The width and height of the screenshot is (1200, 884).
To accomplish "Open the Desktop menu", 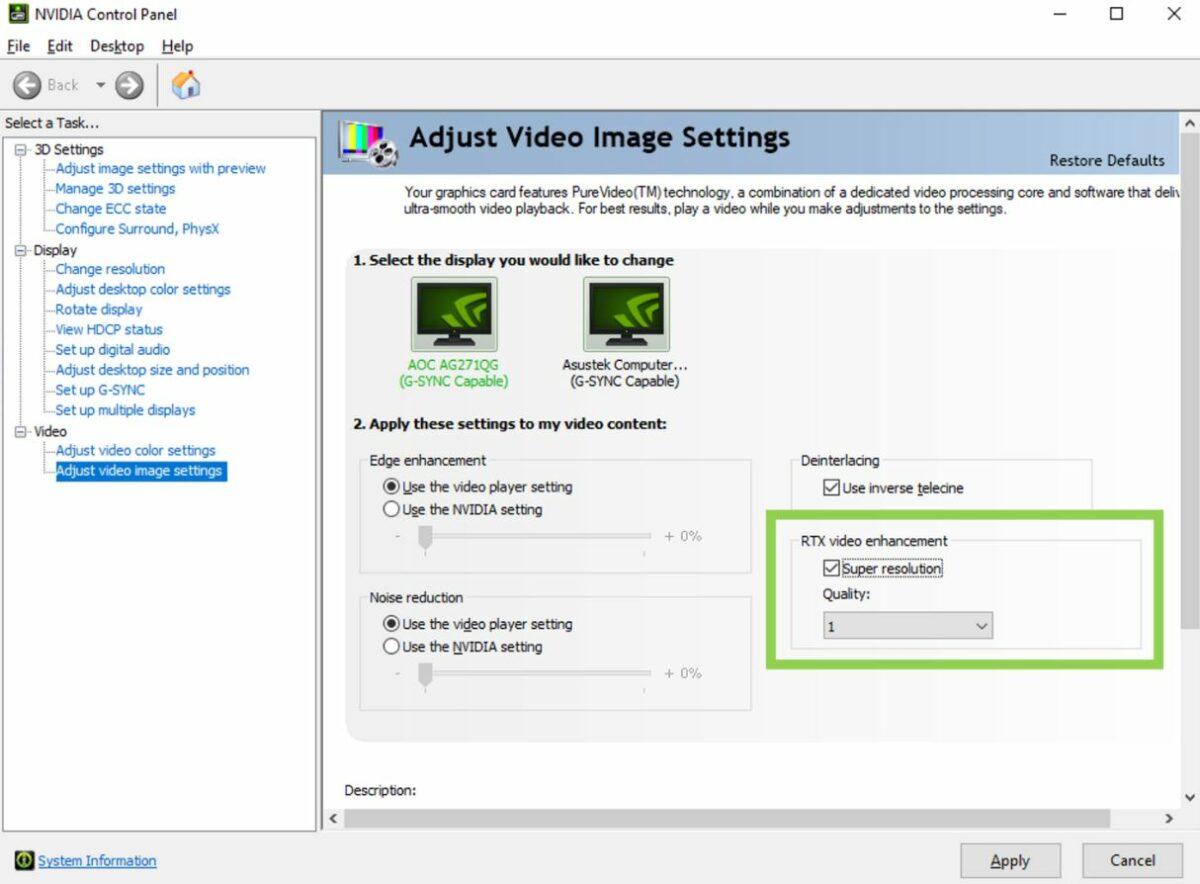I will [x=117, y=46].
